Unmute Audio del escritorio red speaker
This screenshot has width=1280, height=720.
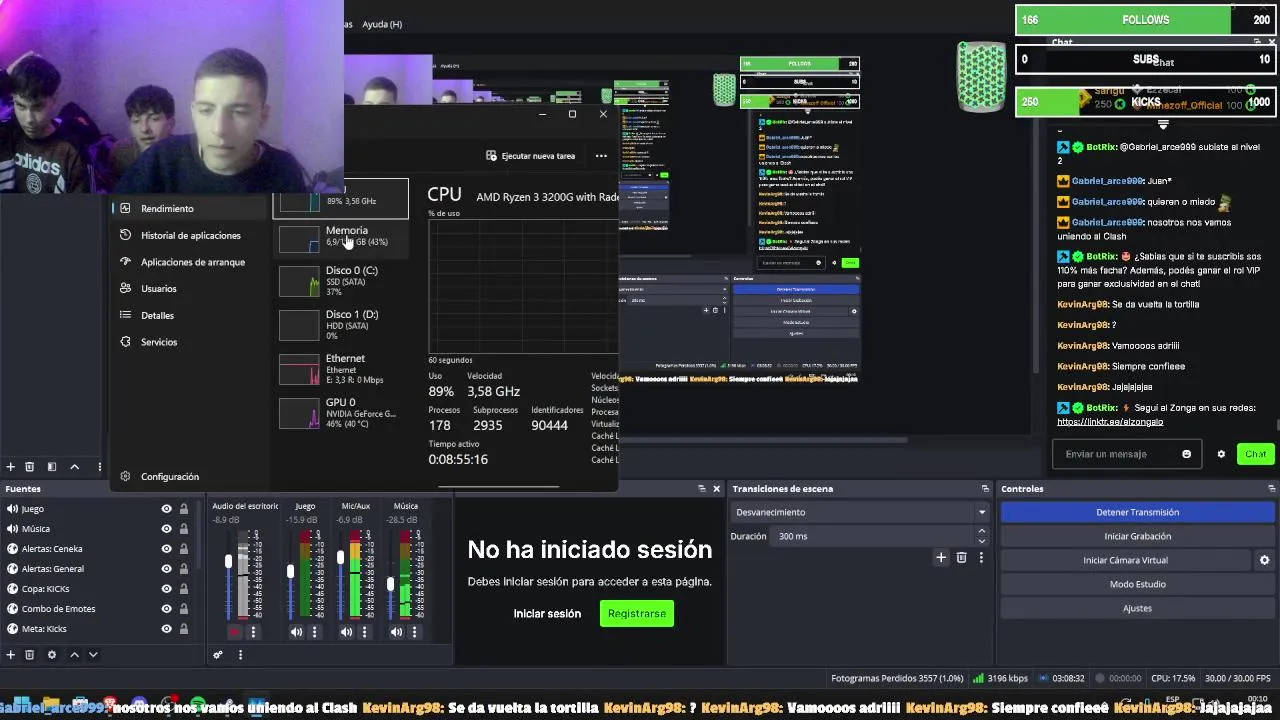click(235, 632)
